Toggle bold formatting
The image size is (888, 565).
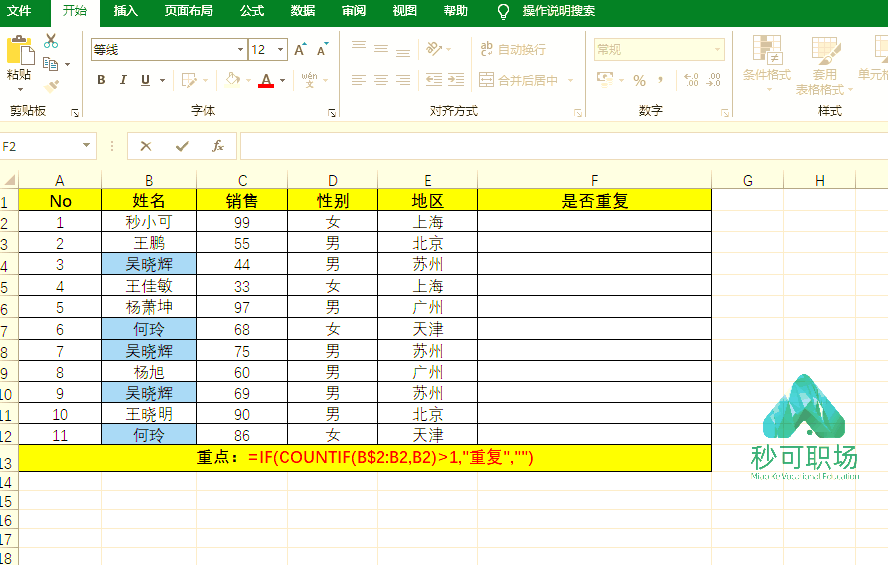tap(101, 80)
